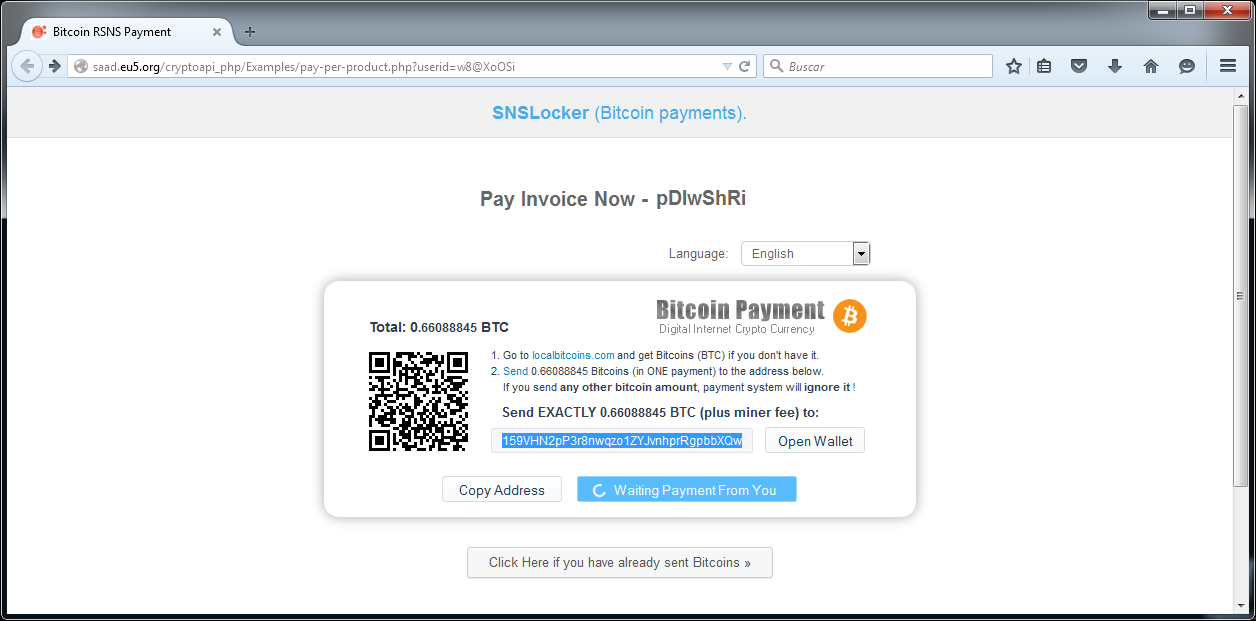The height and width of the screenshot is (621, 1256).
Task: Reload the page with refresh icon
Action: [744, 66]
